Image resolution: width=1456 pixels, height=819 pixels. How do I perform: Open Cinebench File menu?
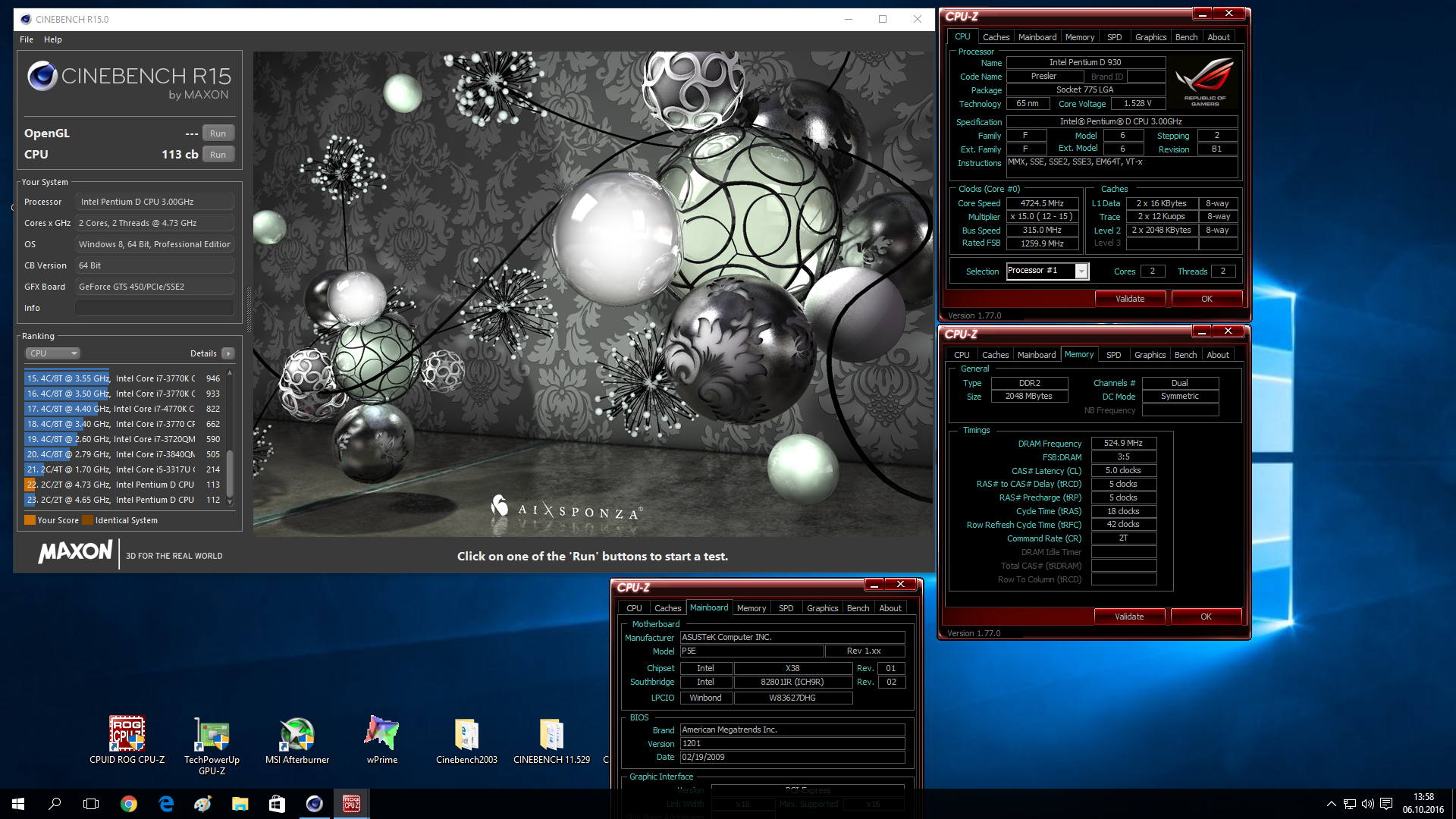(27, 39)
